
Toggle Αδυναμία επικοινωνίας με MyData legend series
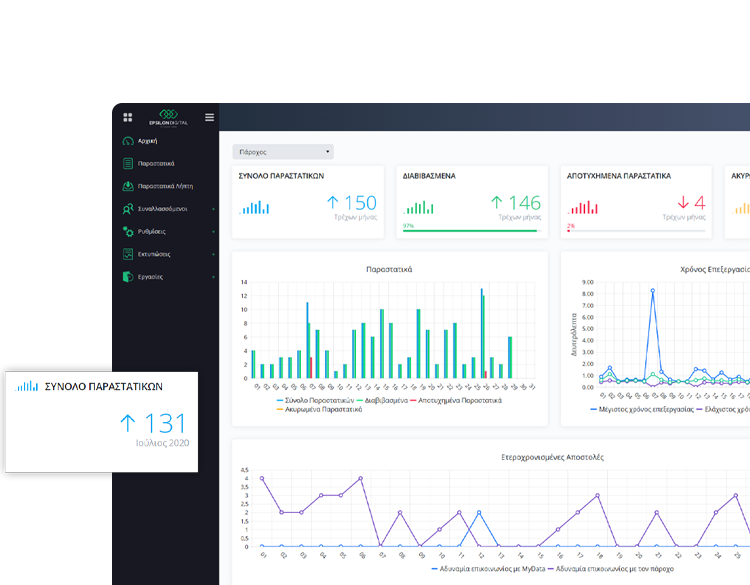488,569
